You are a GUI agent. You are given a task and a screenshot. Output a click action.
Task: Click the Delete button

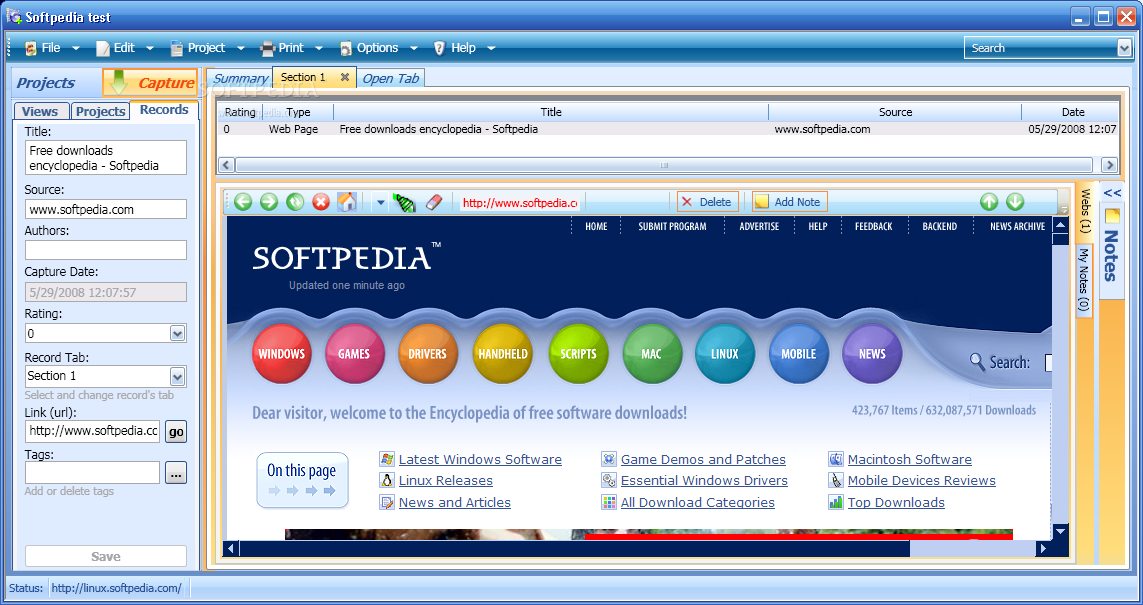tap(707, 202)
